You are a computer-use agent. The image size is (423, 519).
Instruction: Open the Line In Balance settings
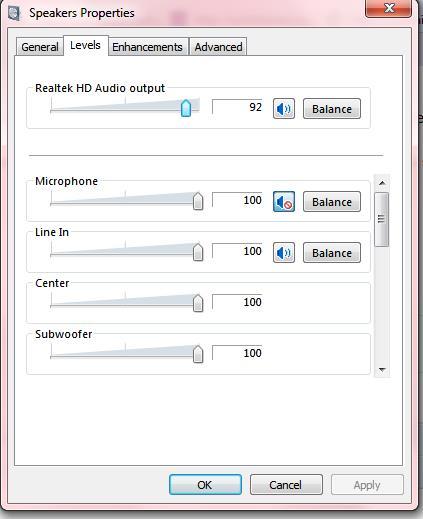[332, 253]
